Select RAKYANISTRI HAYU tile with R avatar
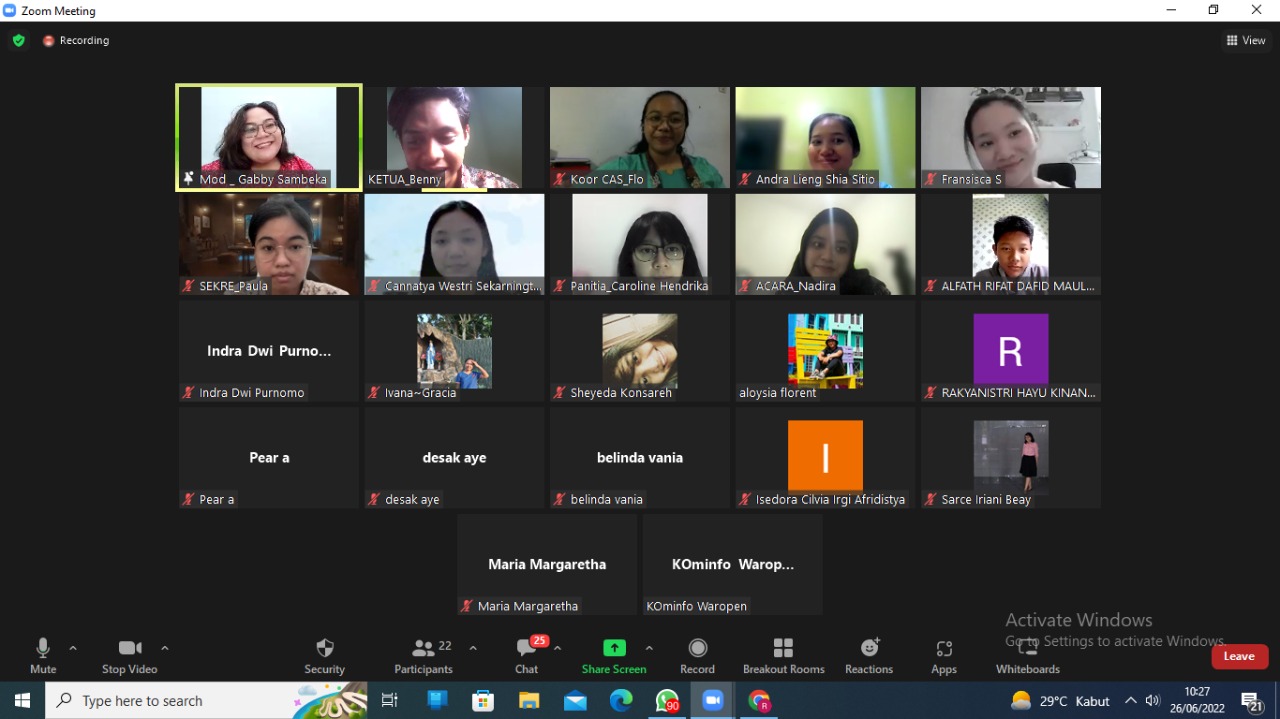The height and width of the screenshot is (719, 1280). (x=1011, y=351)
